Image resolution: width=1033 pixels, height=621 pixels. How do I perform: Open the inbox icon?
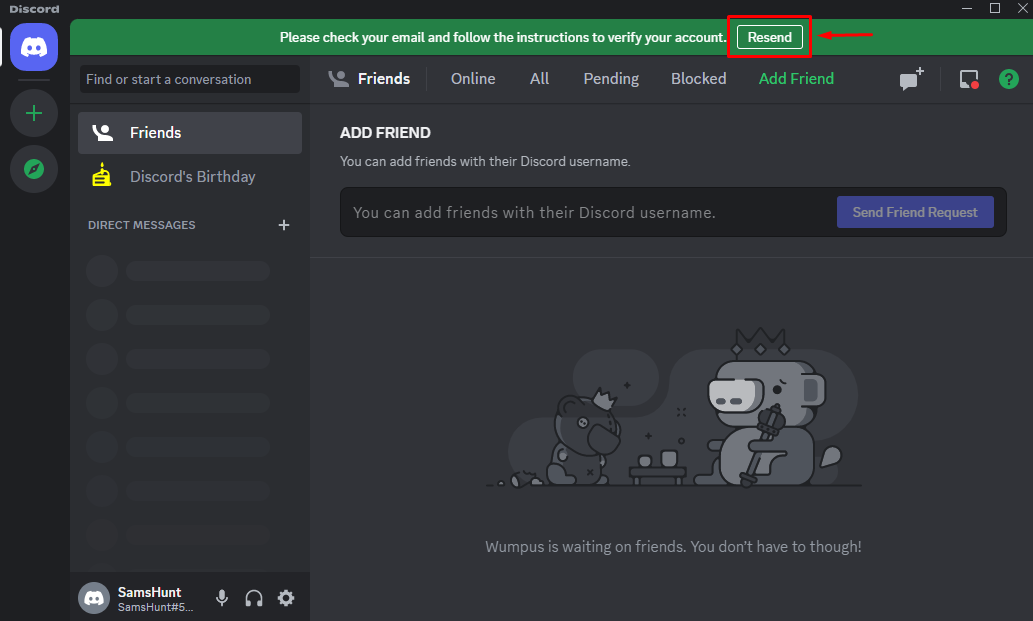969,79
